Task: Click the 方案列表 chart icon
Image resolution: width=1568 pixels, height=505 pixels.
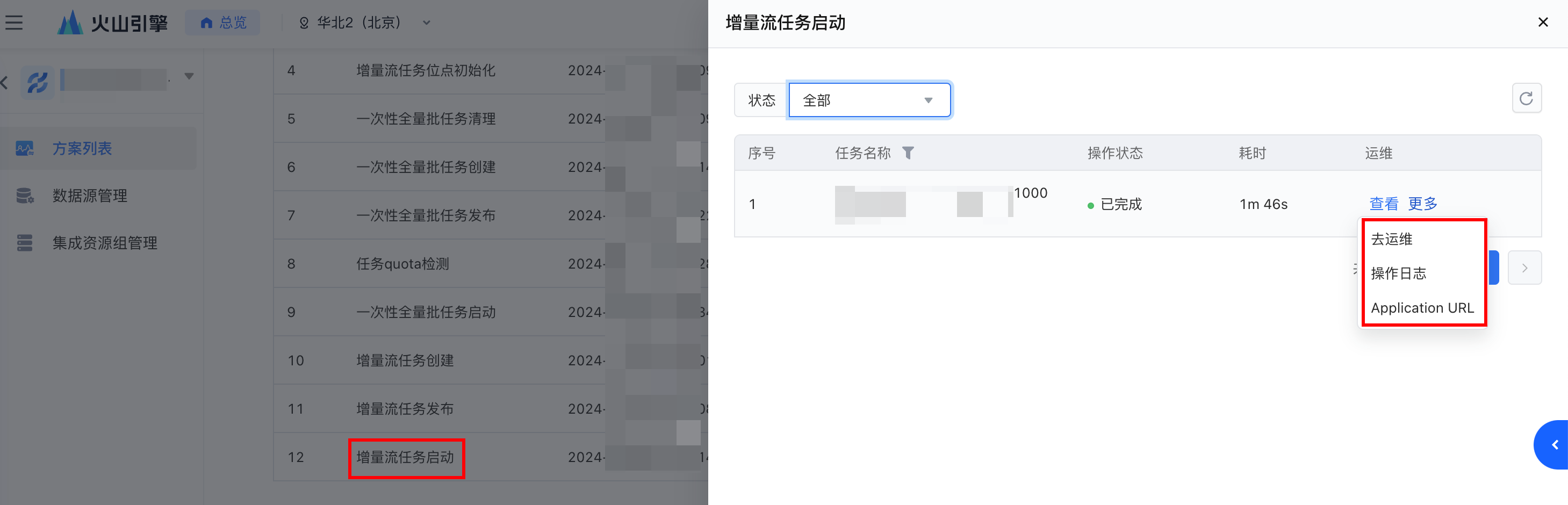Action: [x=24, y=148]
